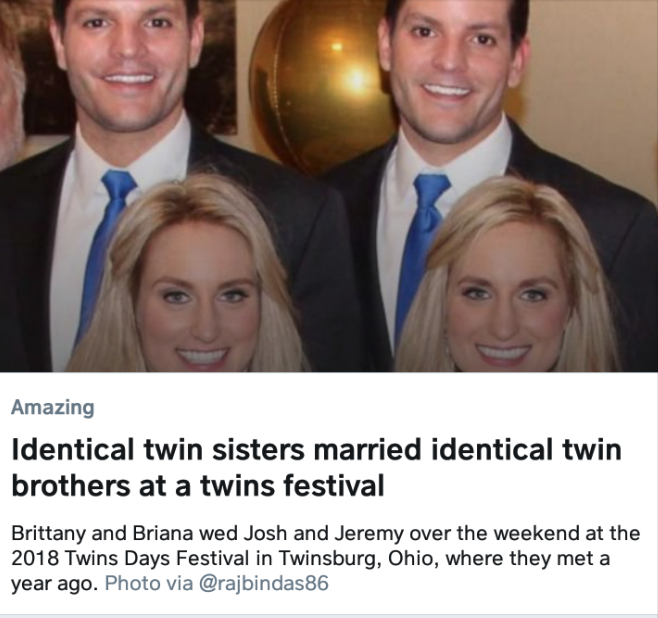Select the description mentioning Twins Days Festival
The width and height of the screenshot is (658, 618).
[326, 558]
